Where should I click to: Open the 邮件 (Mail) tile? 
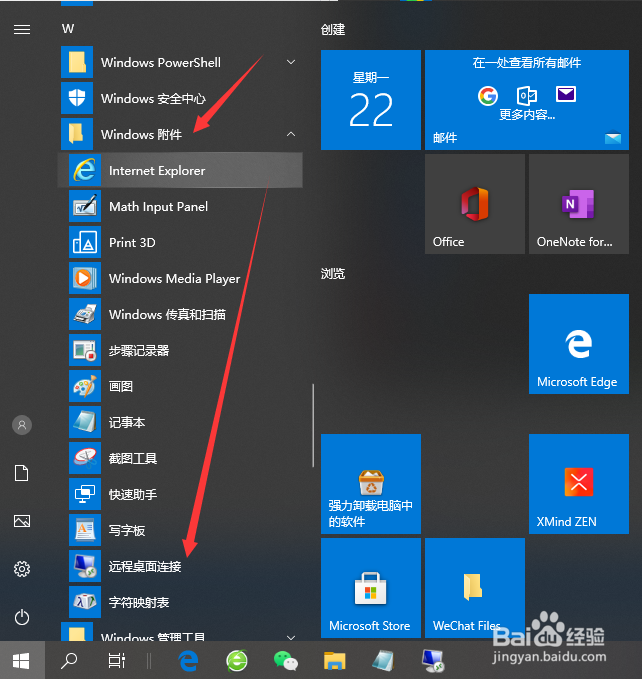pos(527,100)
